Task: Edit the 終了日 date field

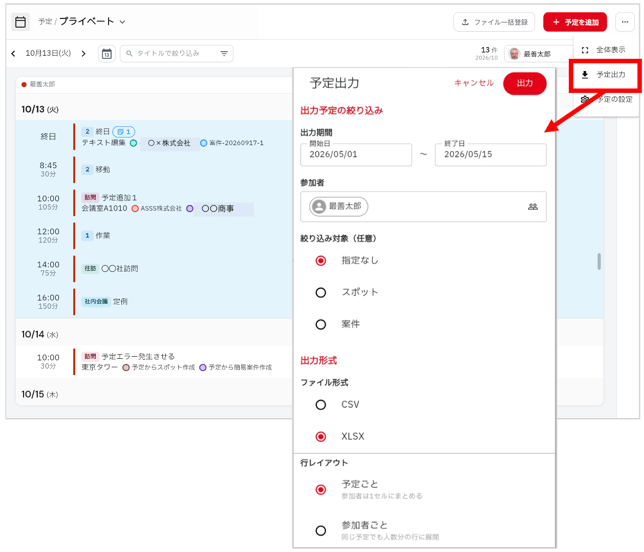Action: (491, 154)
